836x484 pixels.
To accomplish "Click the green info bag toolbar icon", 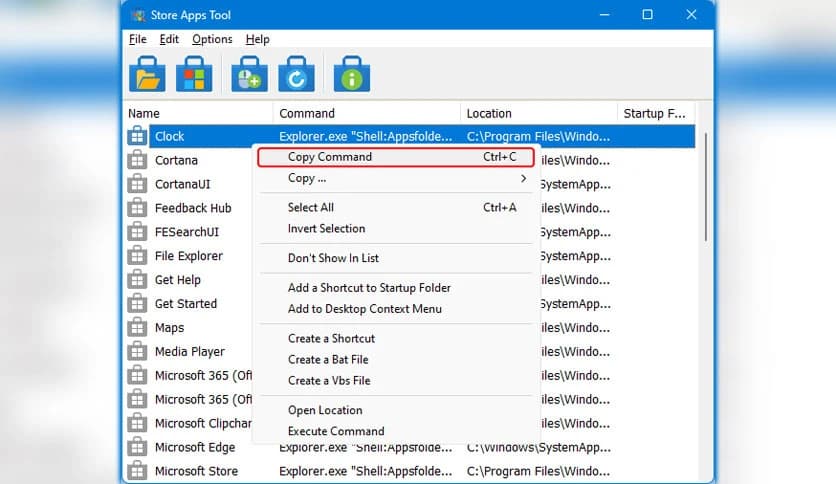I will pyautogui.click(x=352, y=74).
